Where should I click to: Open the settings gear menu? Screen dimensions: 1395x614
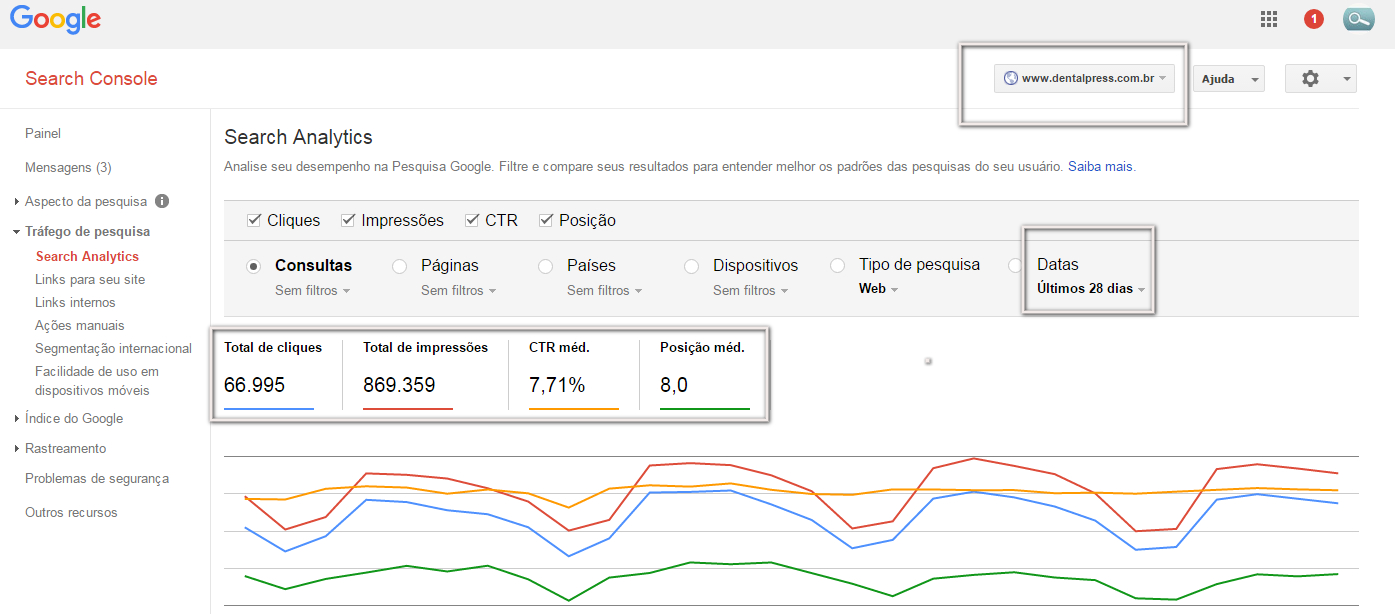[1320, 79]
